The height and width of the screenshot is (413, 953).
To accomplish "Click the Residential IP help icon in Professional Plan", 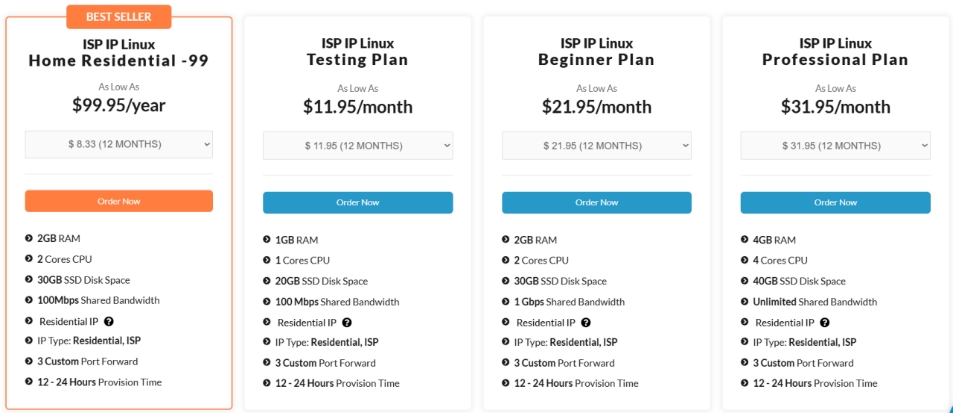I will tap(825, 323).
